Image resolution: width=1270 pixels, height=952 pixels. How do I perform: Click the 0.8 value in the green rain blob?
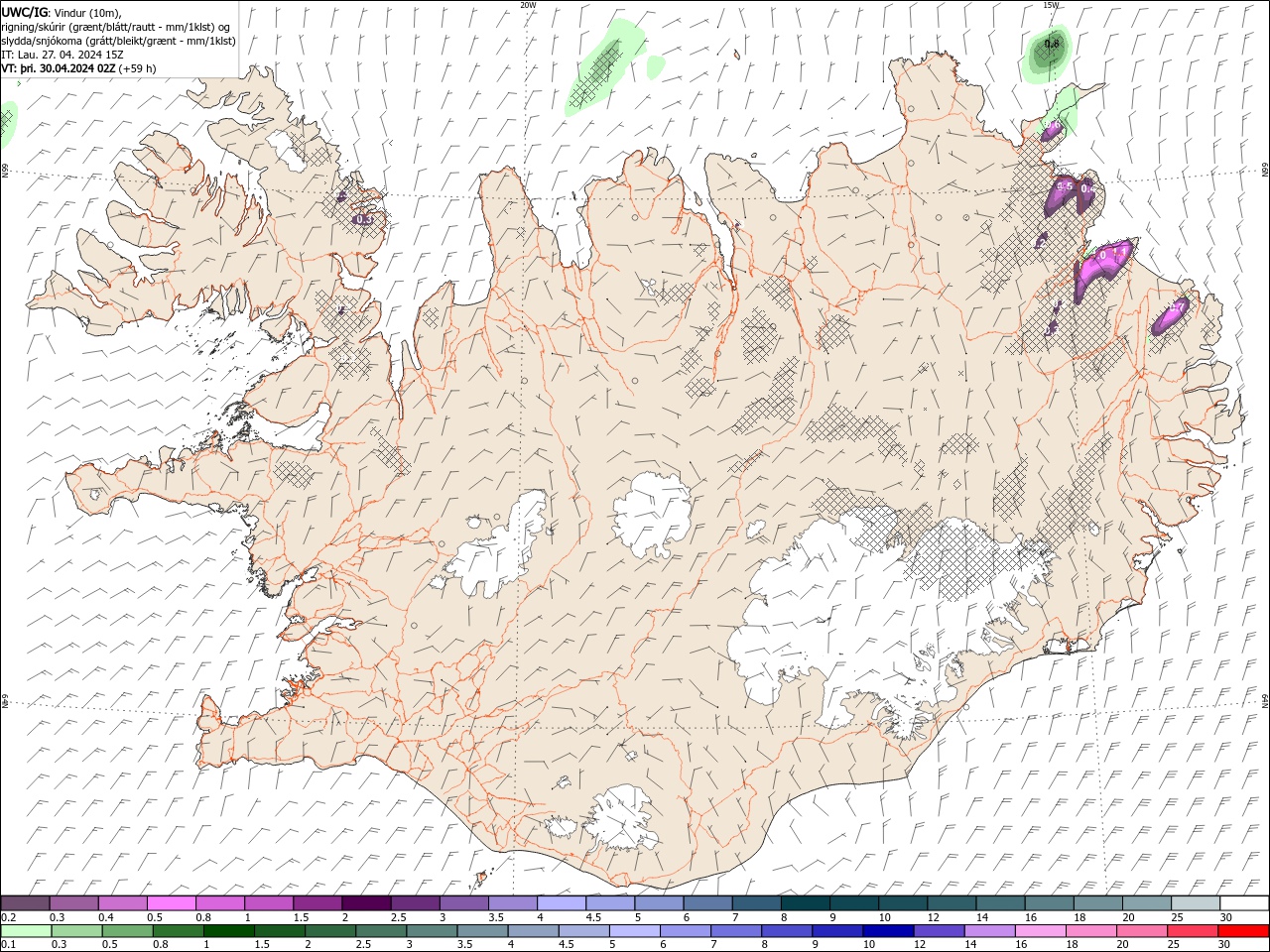(x=1052, y=44)
